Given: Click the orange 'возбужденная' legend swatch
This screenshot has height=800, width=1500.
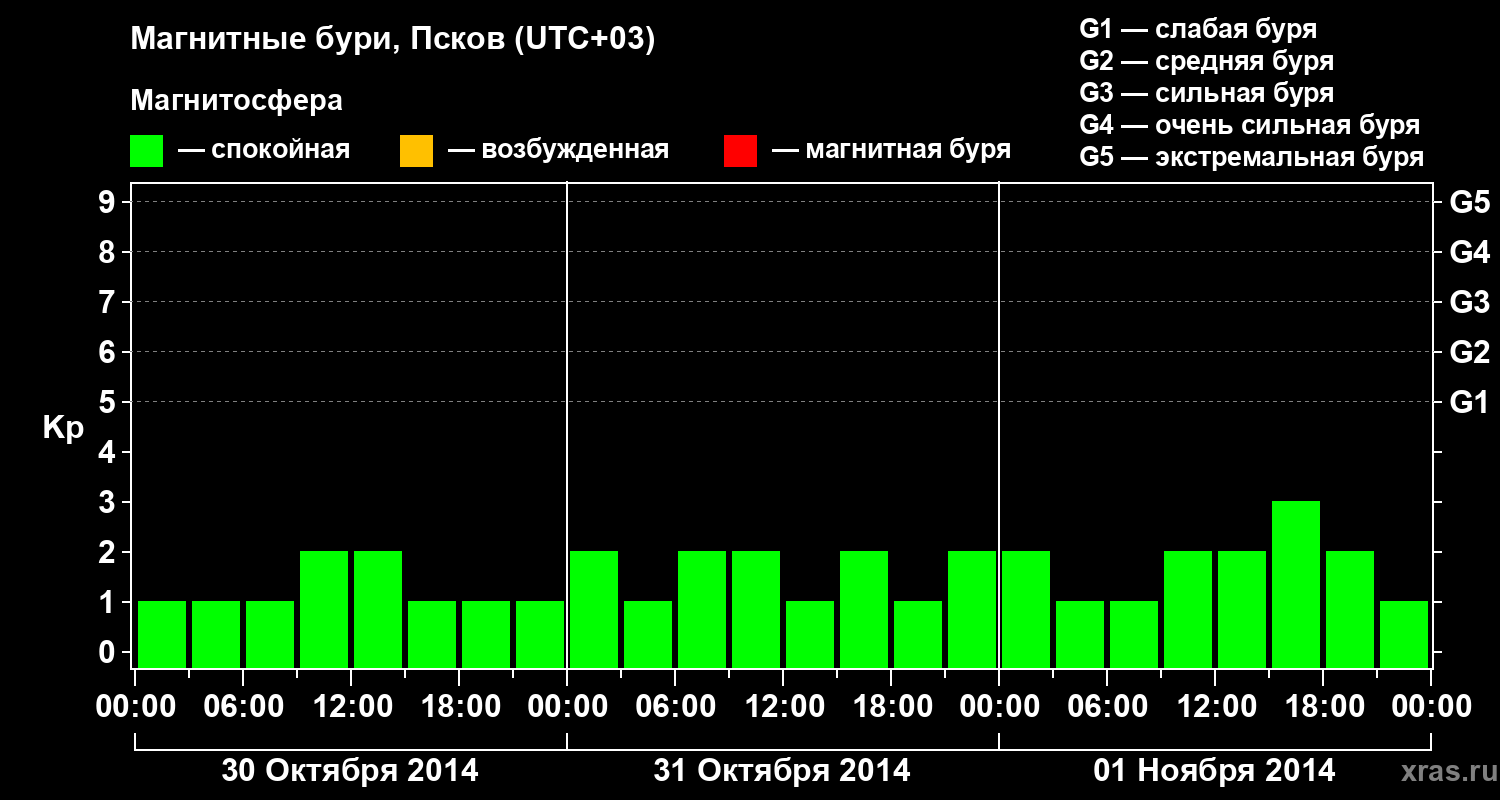Looking at the screenshot, I should point(416,151).
